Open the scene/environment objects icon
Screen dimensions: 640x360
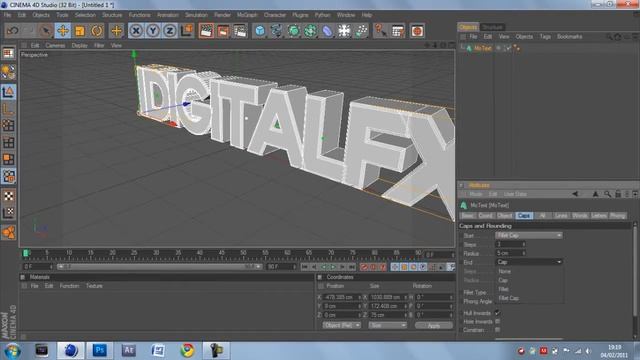344,31
